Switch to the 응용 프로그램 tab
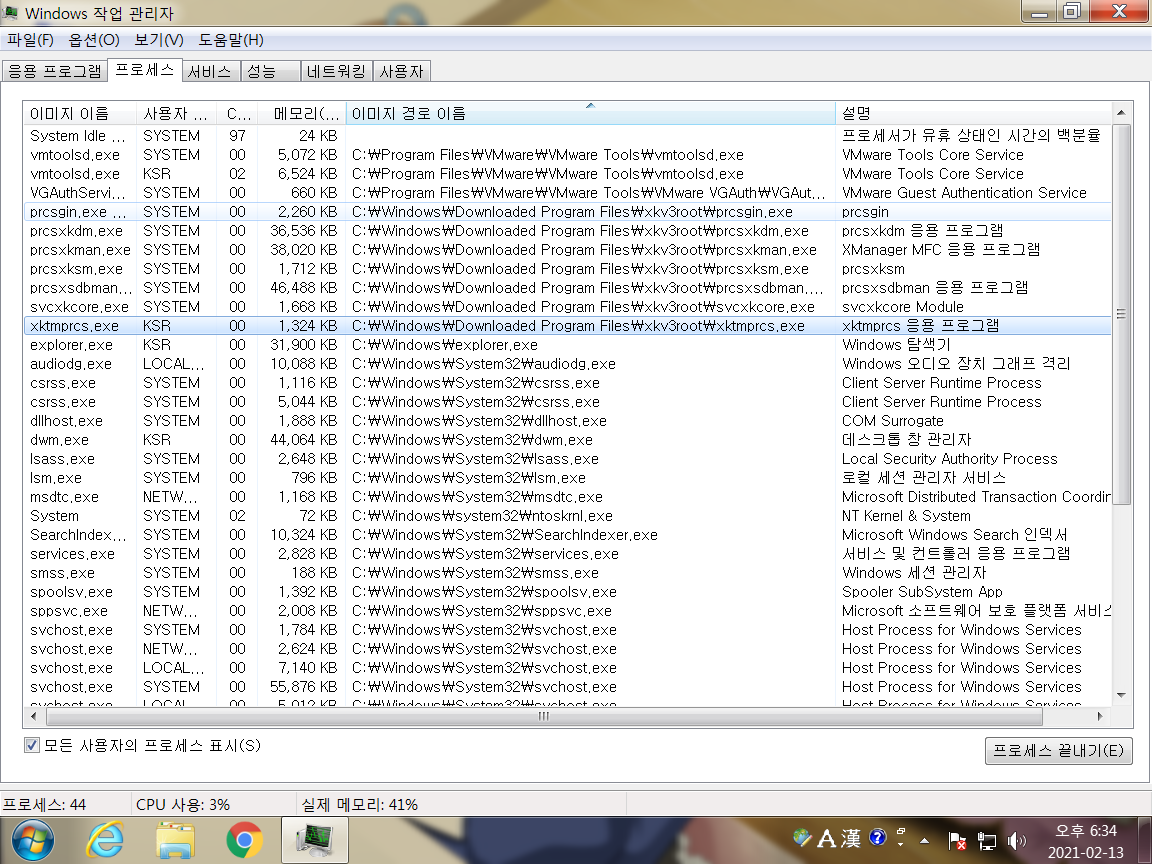The image size is (1152, 864). point(55,71)
